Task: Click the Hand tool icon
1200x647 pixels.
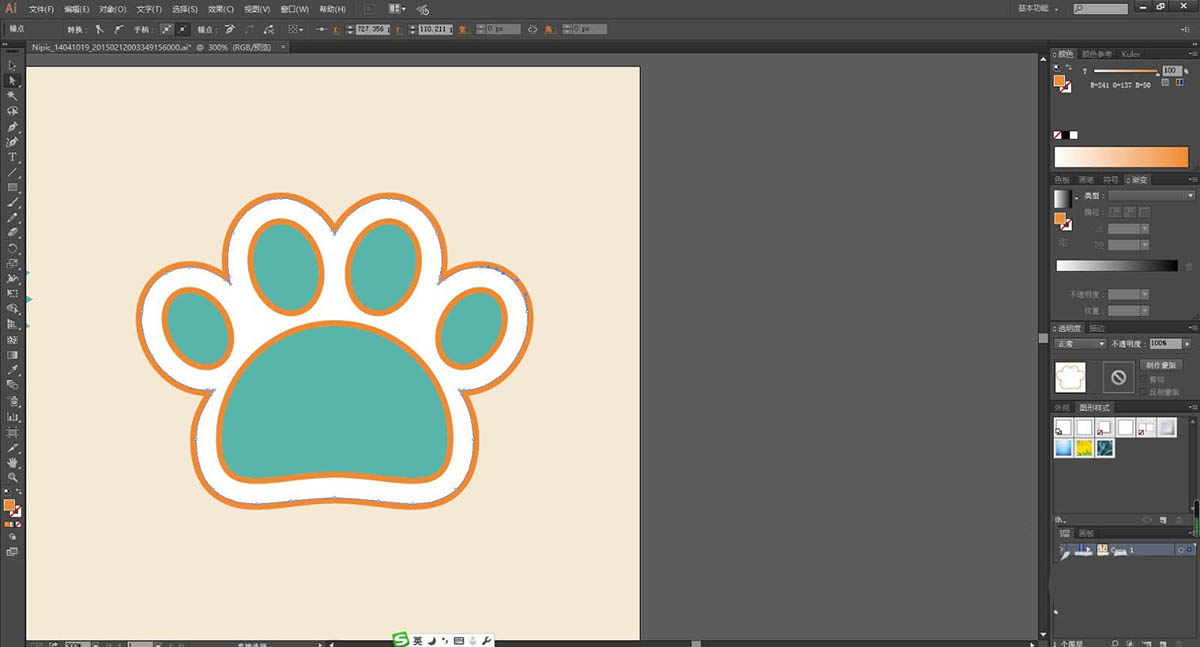Action: (x=13, y=463)
